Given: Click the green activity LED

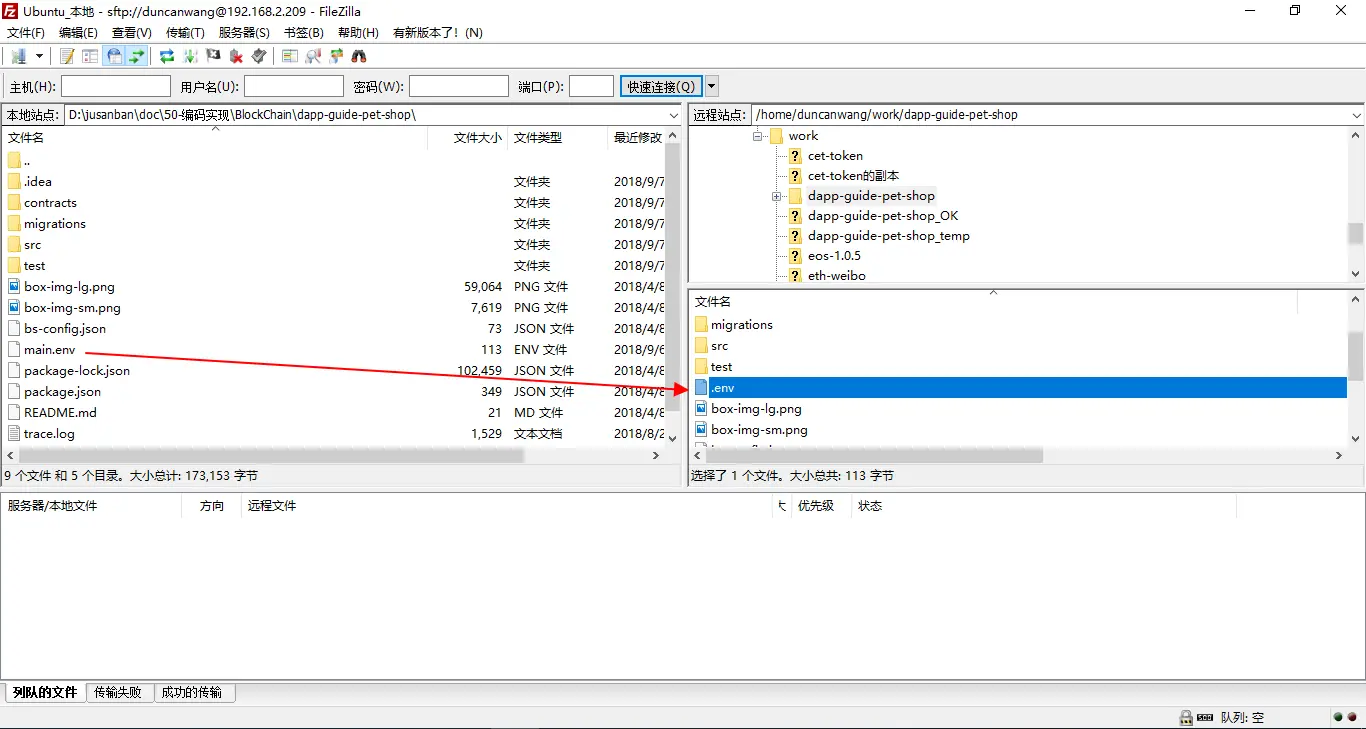Looking at the screenshot, I should pos(1338,717).
